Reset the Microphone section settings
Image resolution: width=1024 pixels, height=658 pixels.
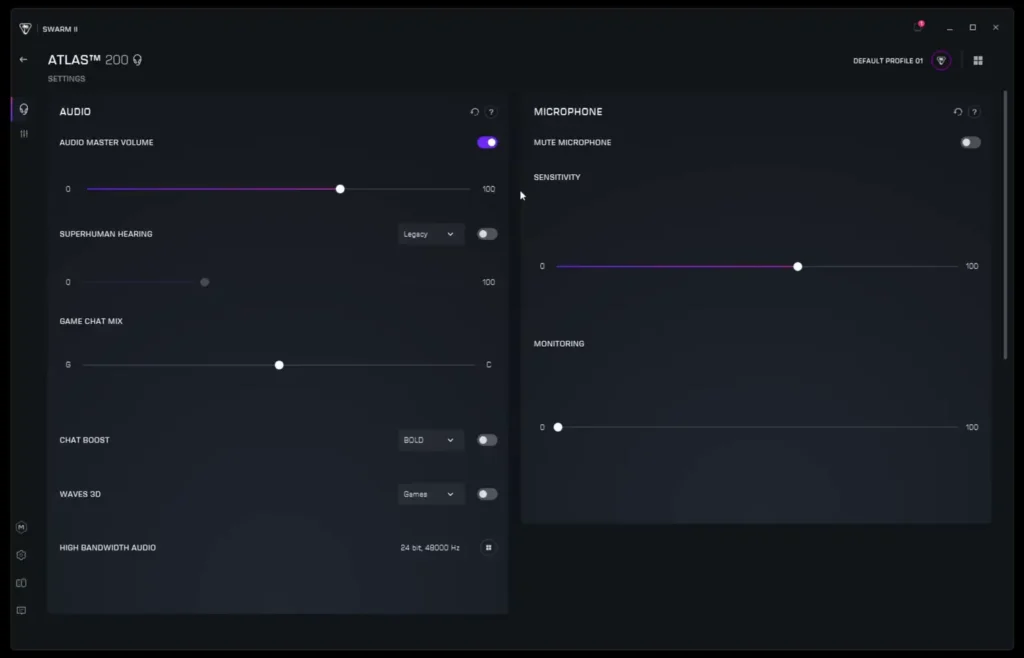click(957, 112)
